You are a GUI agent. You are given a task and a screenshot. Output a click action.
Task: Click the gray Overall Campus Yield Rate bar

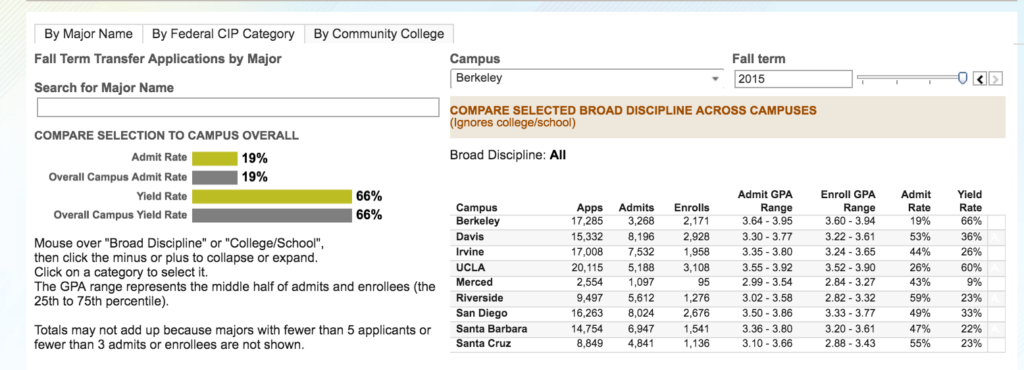click(272, 215)
